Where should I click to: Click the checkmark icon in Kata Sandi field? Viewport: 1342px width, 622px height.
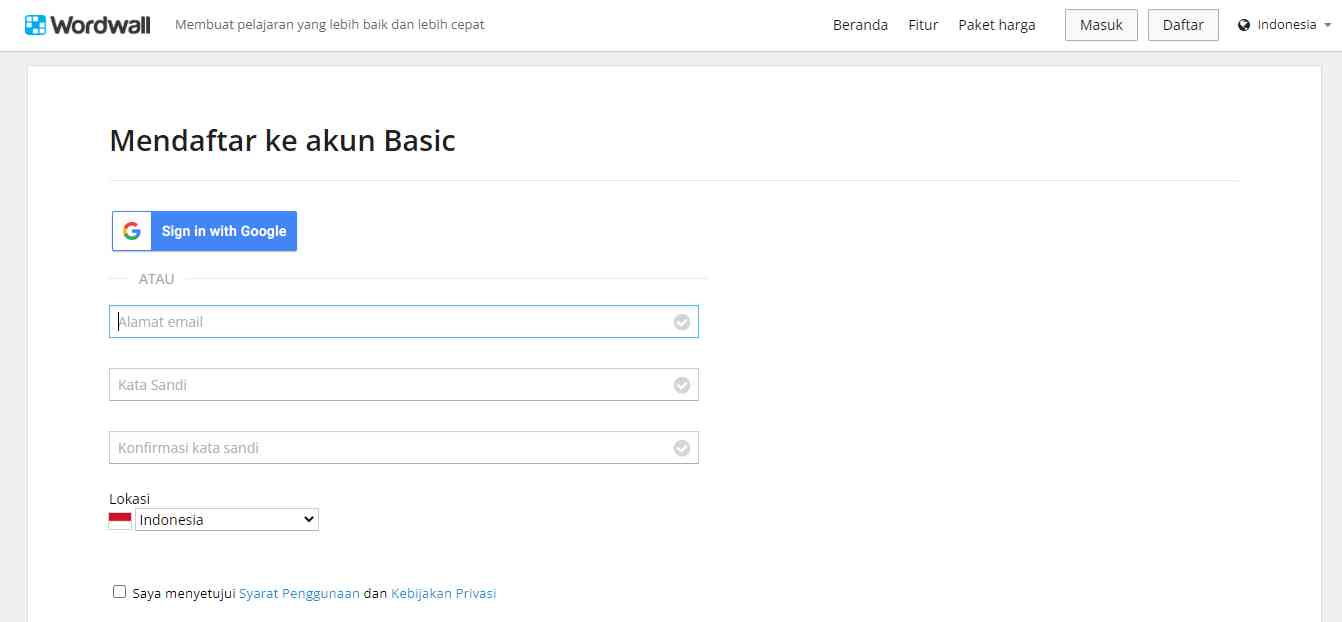[682, 385]
